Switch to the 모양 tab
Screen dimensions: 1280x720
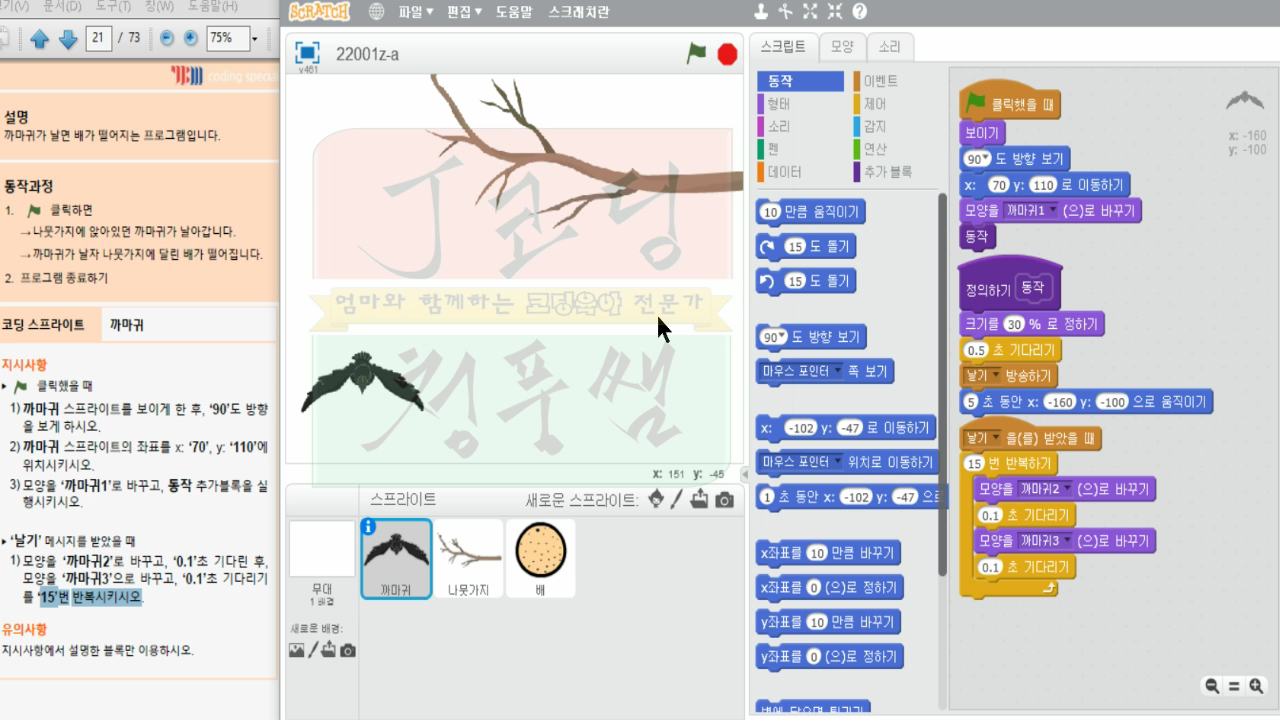coord(842,46)
